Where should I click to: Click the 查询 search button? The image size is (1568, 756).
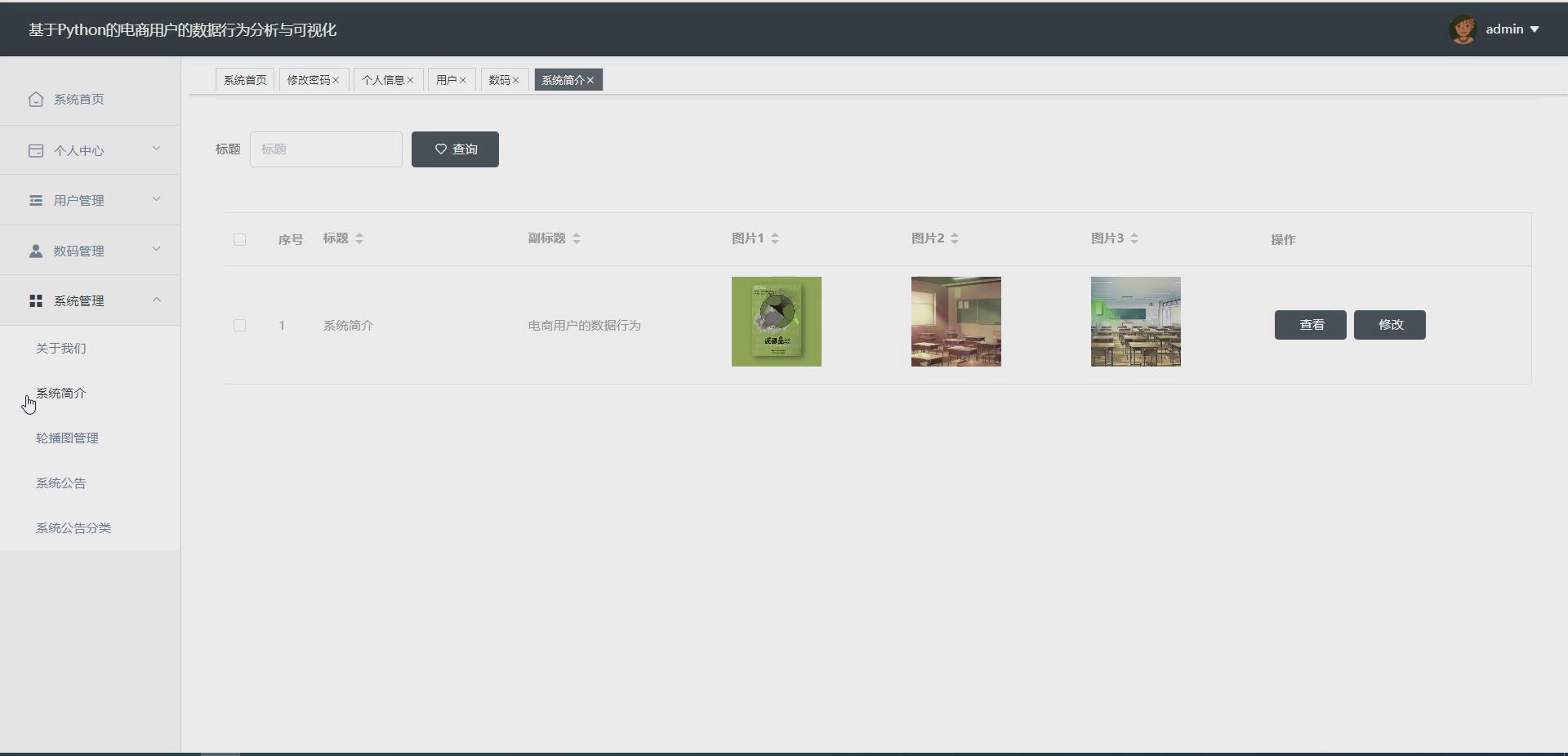coord(455,149)
